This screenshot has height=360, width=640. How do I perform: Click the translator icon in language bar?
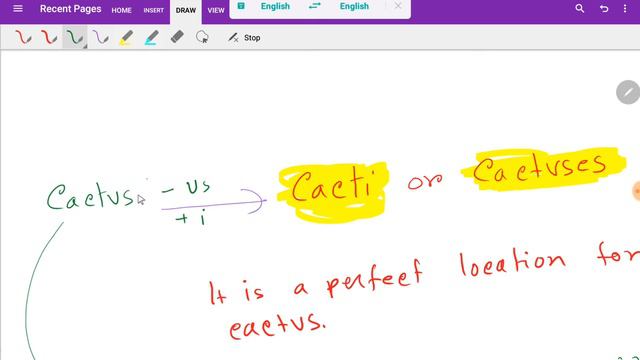241,6
